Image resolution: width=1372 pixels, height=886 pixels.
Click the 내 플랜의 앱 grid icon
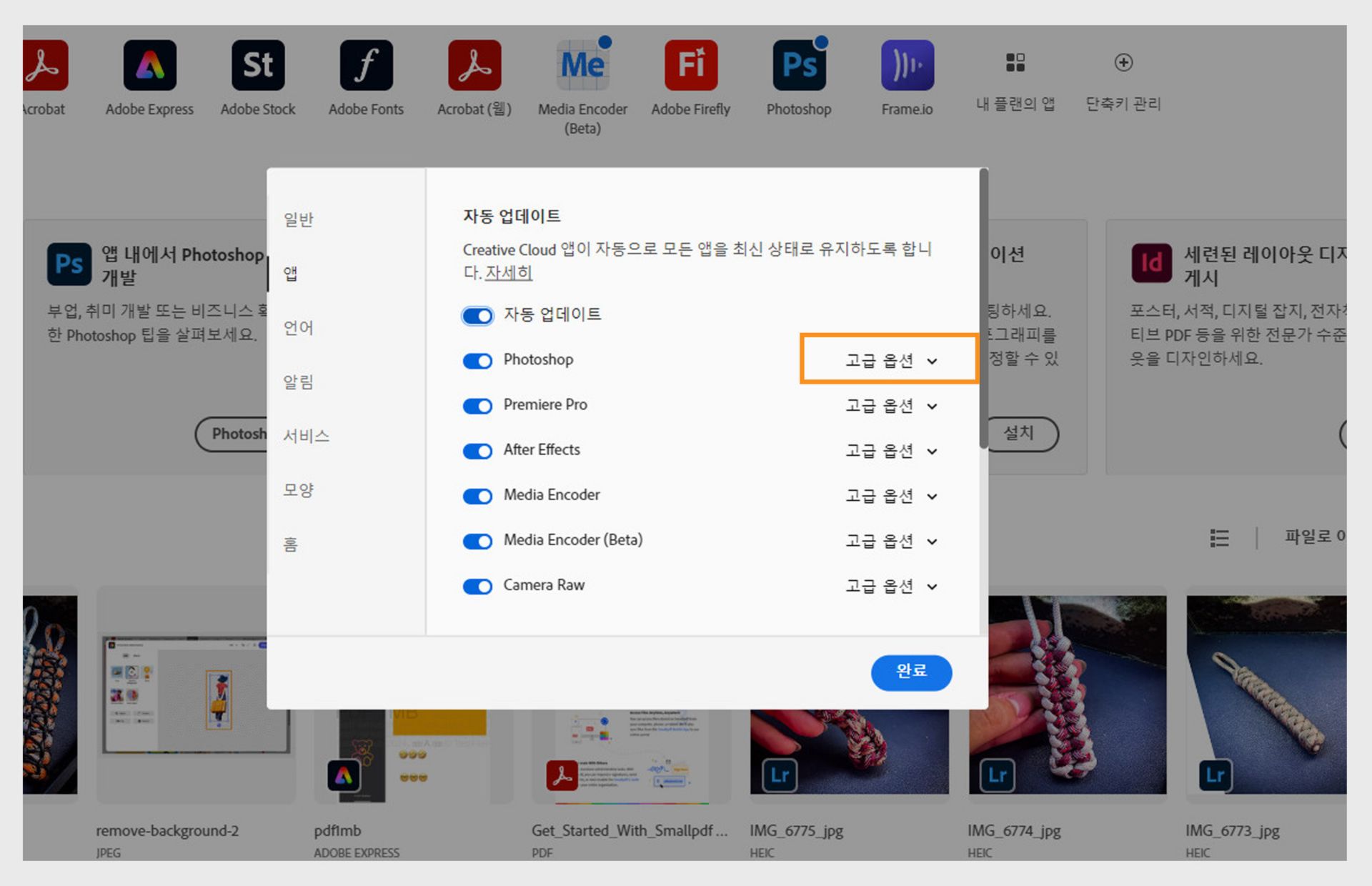click(1015, 63)
